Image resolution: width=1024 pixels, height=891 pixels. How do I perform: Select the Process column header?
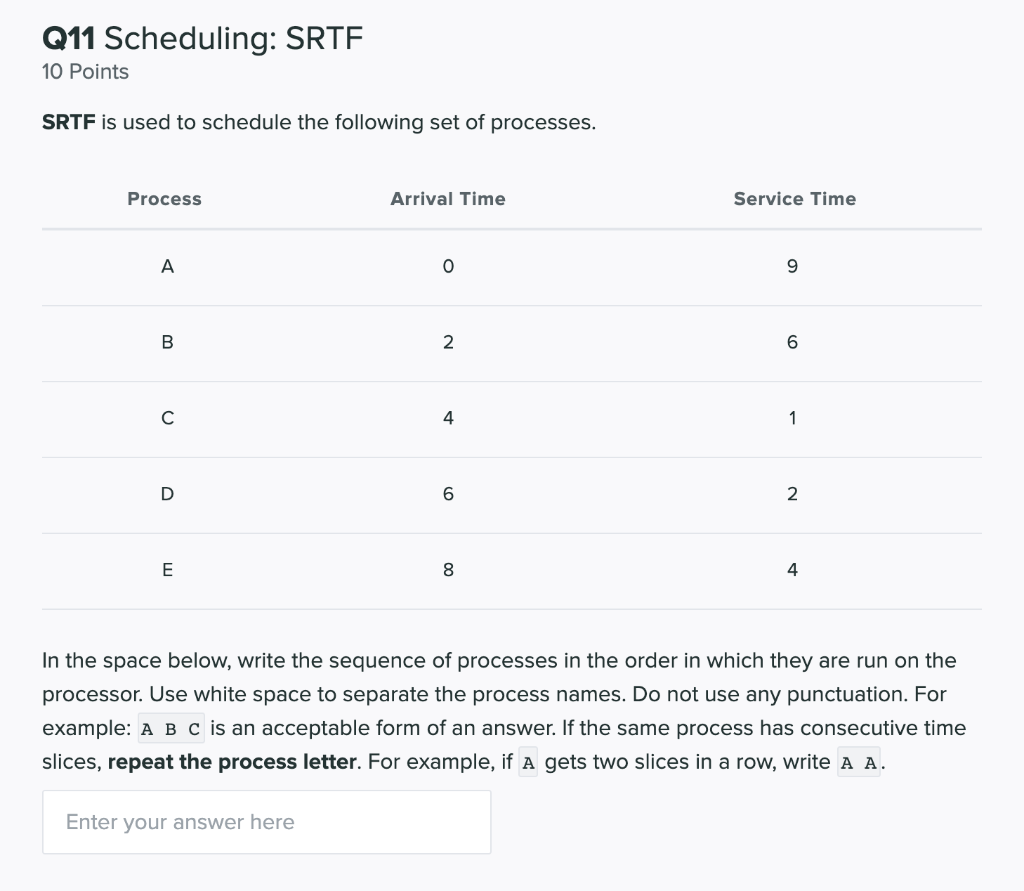163,199
